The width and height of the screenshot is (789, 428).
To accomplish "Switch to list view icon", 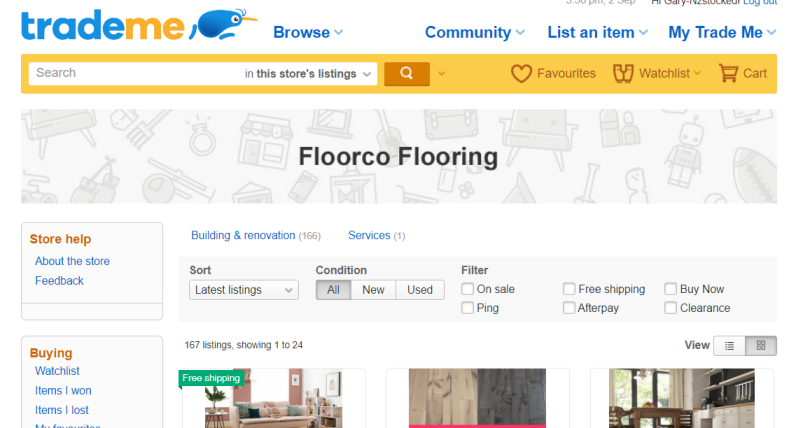I will pos(729,346).
